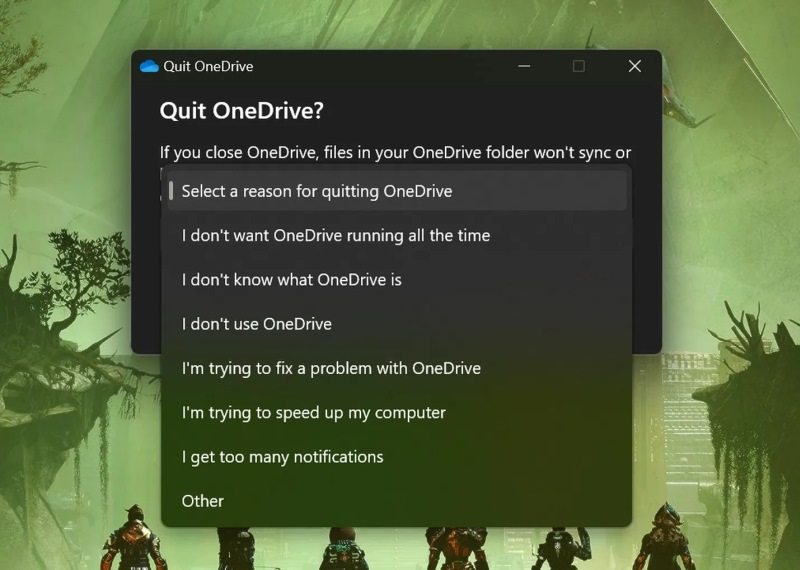Choose 'Other' at the bottom of the list
800x570 pixels.
coord(397,501)
